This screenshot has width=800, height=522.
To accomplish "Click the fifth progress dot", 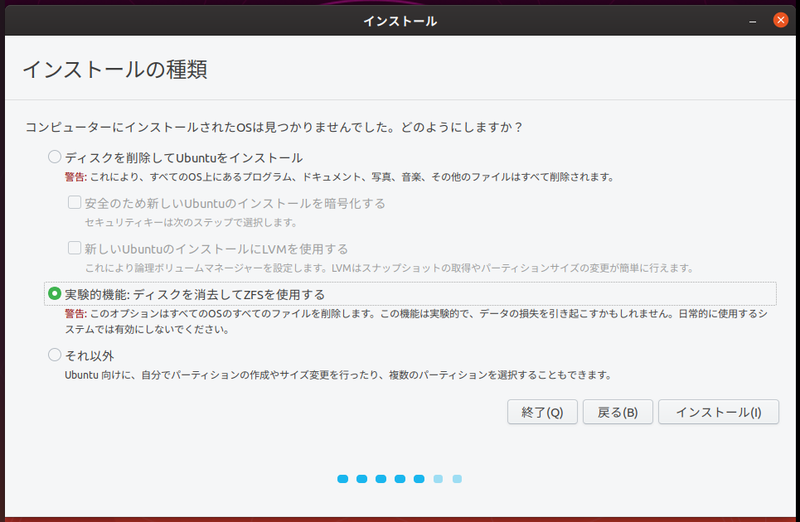I will point(419,479).
